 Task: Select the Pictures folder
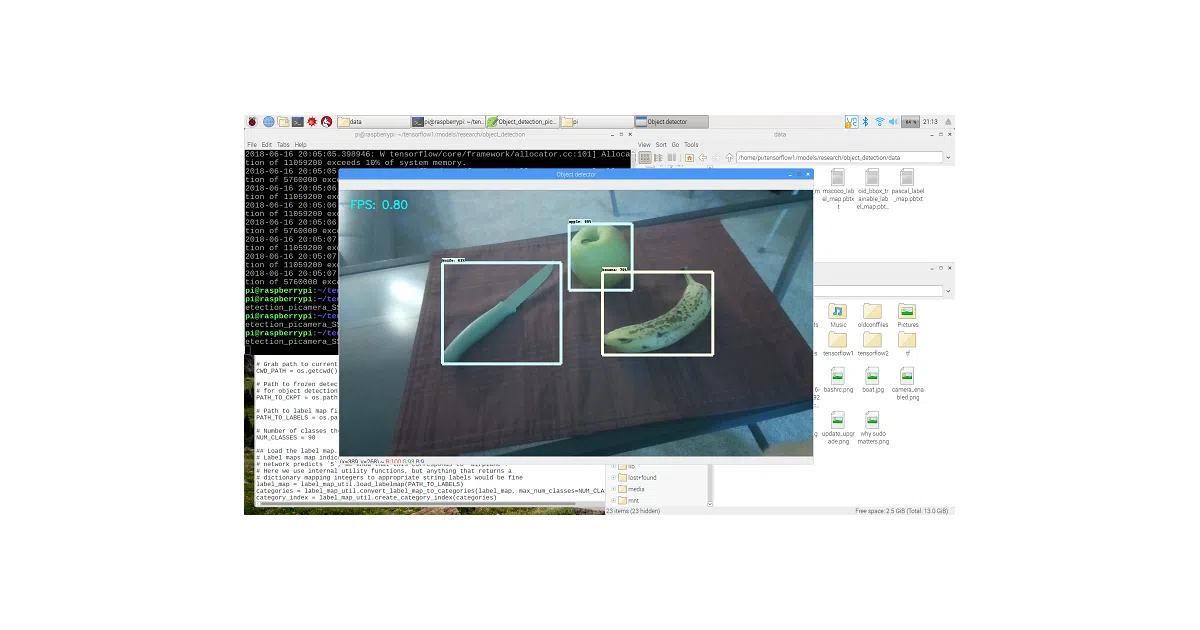pyautogui.click(x=907, y=315)
